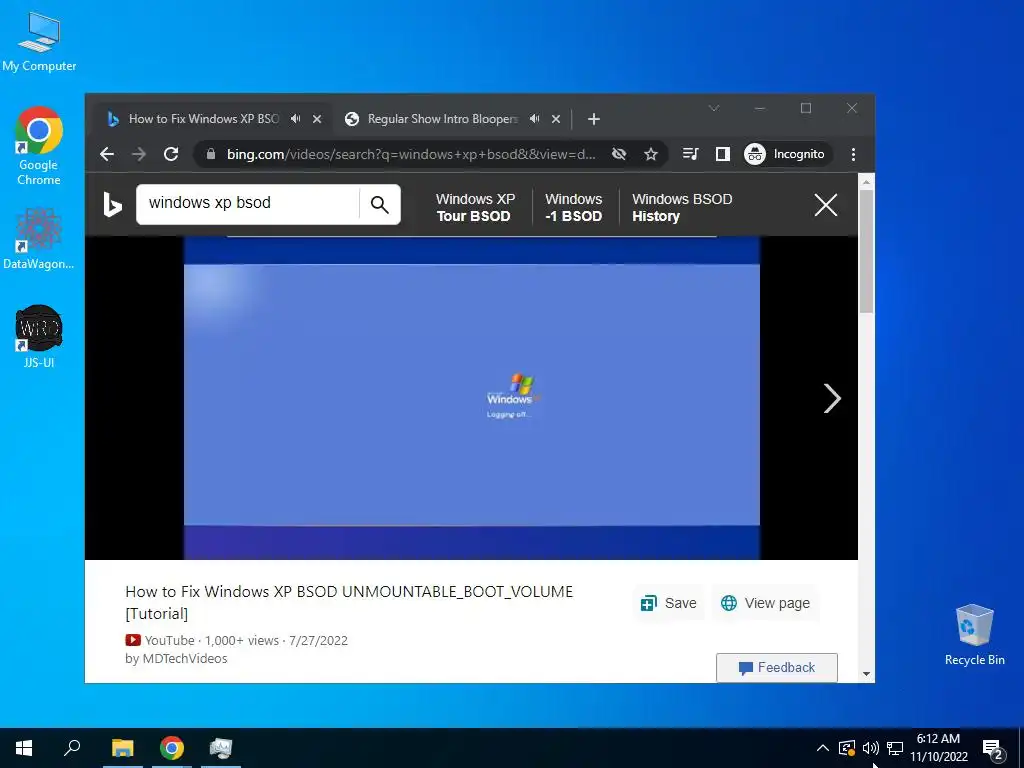
Task: Click the video title UNMOUNTABLE_BOOT_VOLUME
Action: 349,602
